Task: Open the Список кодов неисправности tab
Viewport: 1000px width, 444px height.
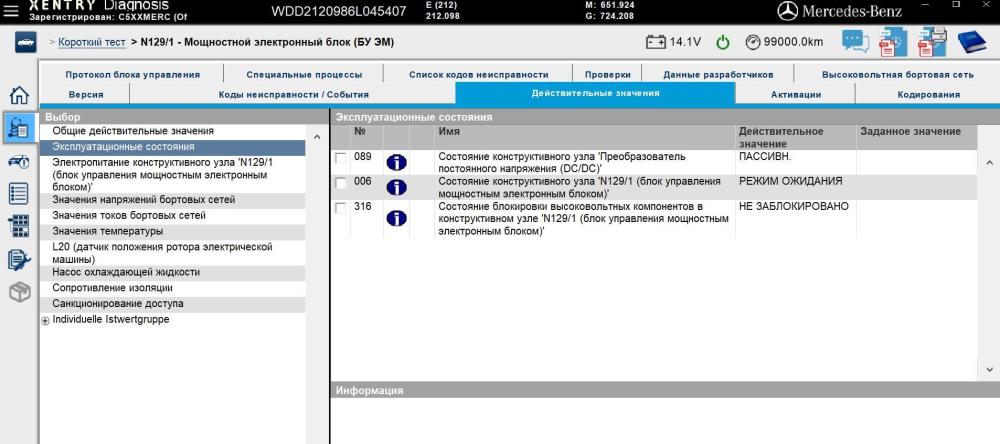Action: click(478, 75)
